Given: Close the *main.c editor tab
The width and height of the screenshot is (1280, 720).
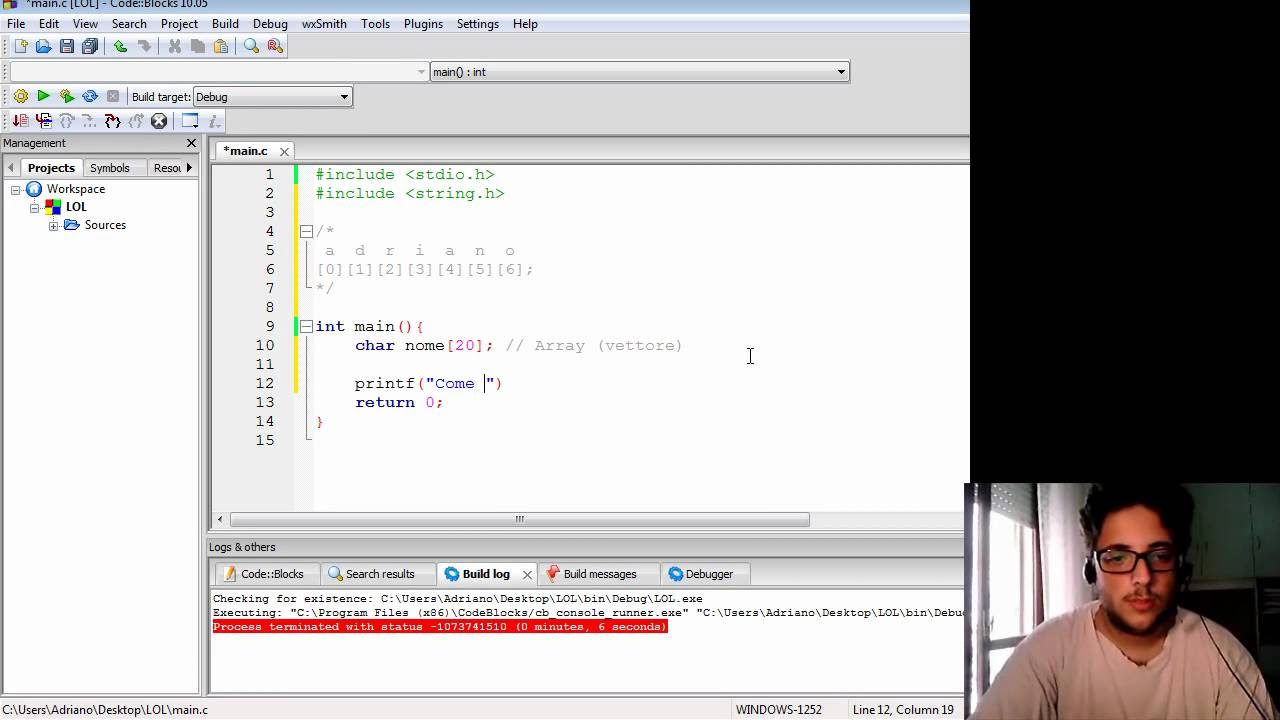Looking at the screenshot, I should pyautogui.click(x=284, y=151).
